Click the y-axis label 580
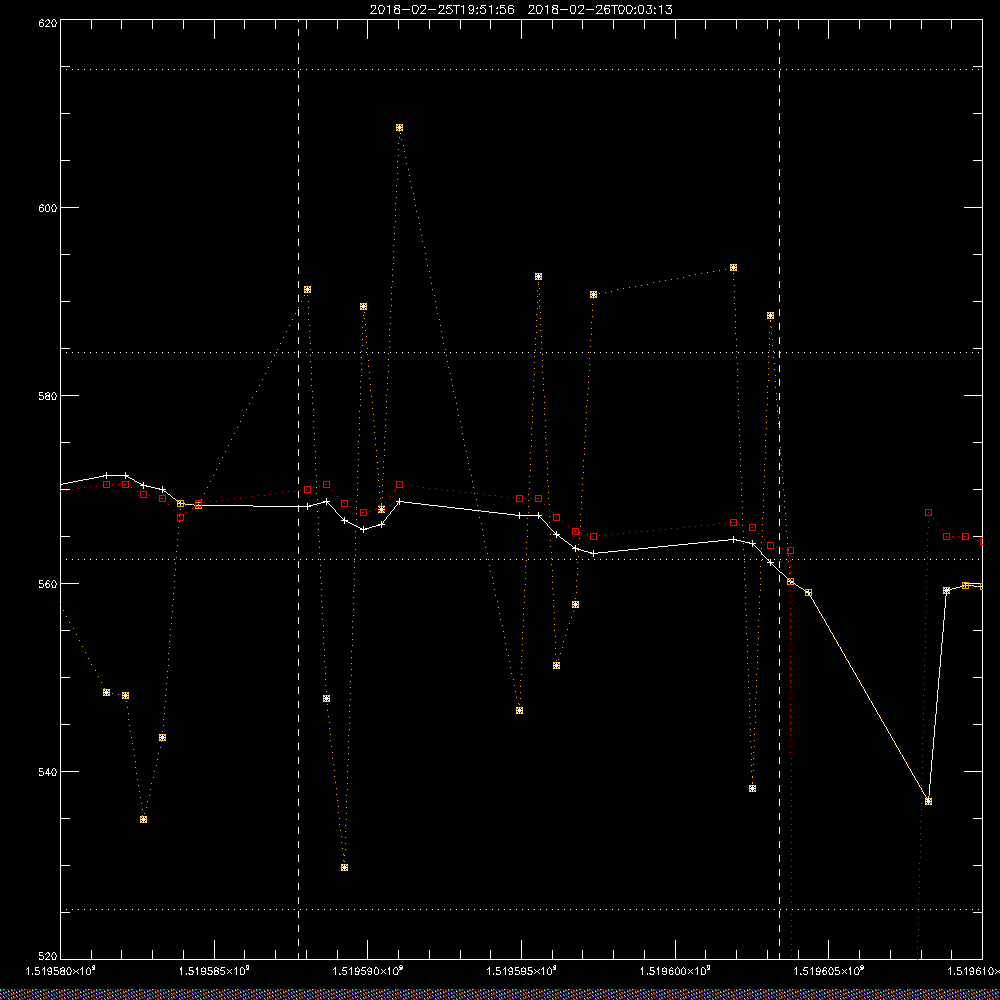The image size is (1000, 1000). pyautogui.click(x=48, y=395)
